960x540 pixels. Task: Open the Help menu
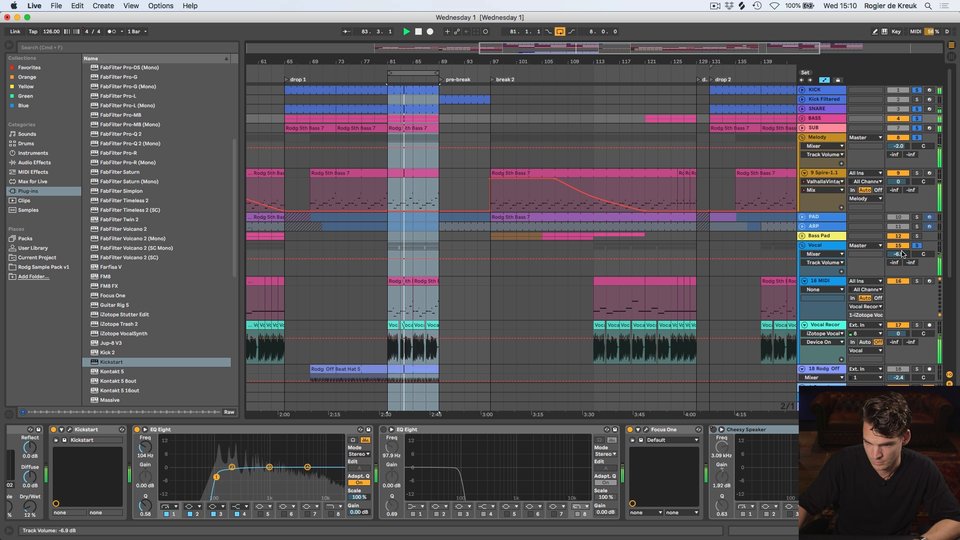pos(190,6)
